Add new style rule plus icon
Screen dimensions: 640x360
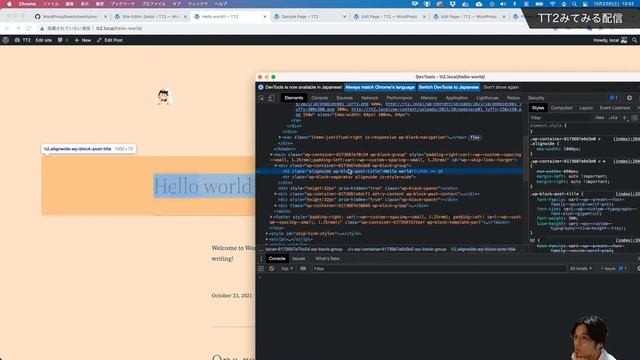(x=624, y=118)
